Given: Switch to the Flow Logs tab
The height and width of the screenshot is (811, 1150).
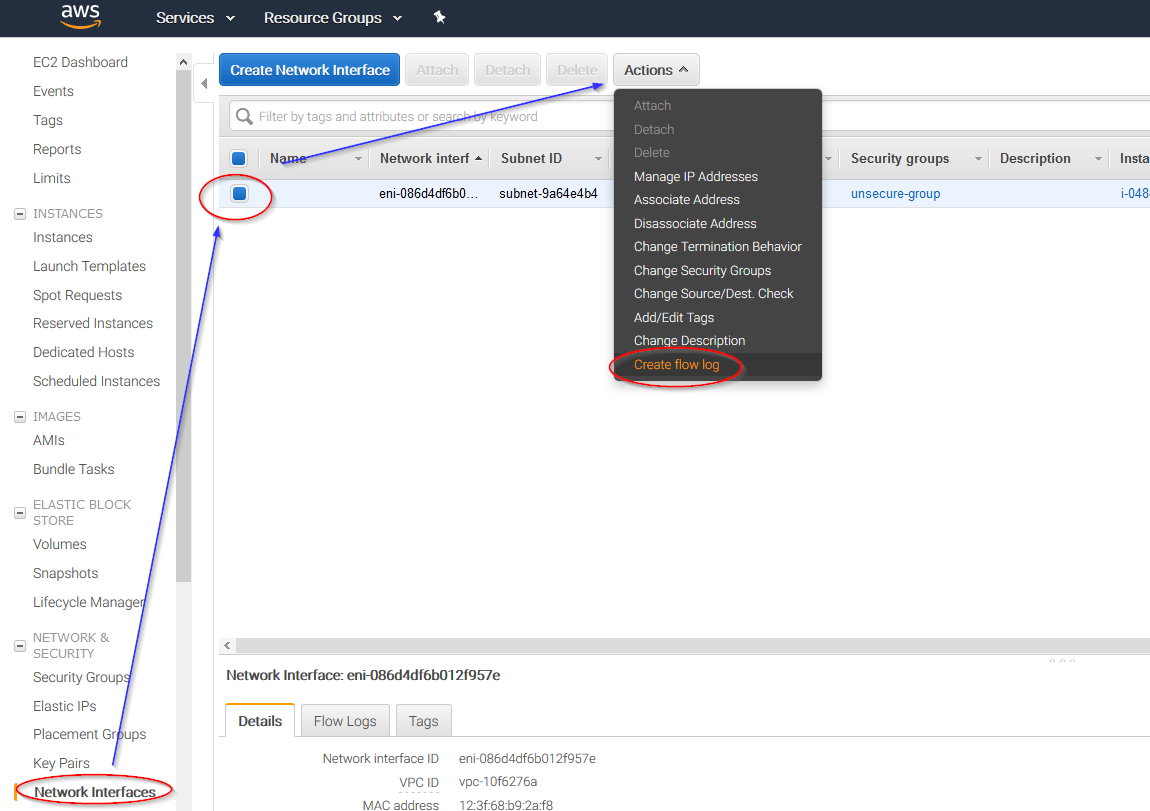Looking at the screenshot, I should coord(345,721).
